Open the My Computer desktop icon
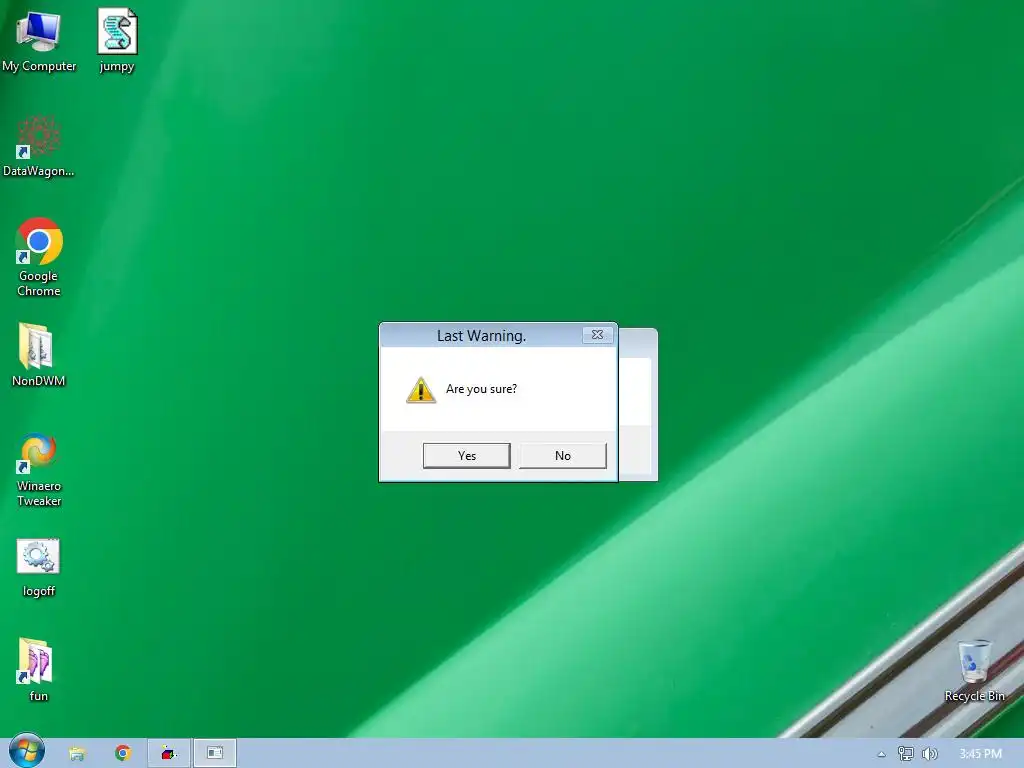Screen dimensions: 1024x768 [39, 40]
